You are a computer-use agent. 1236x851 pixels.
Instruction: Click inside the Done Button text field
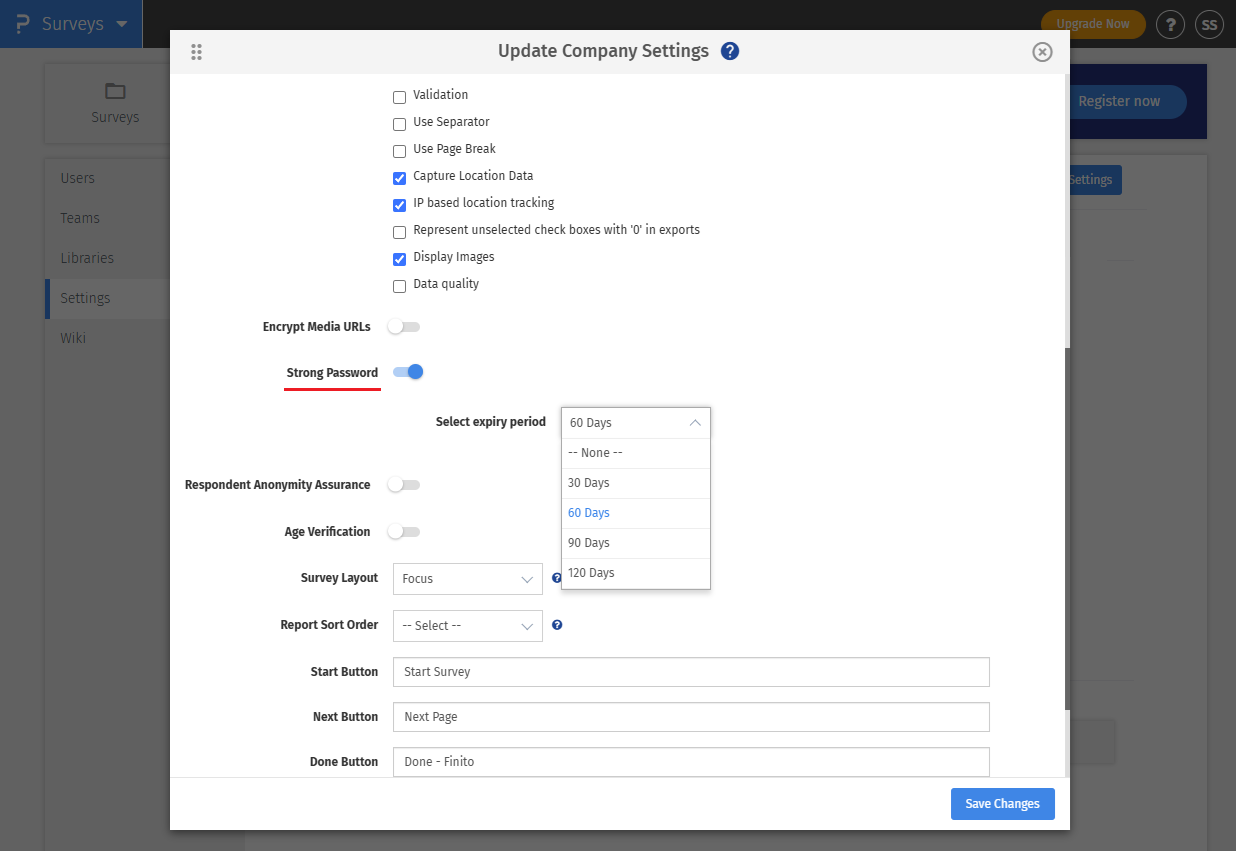point(690,761)
